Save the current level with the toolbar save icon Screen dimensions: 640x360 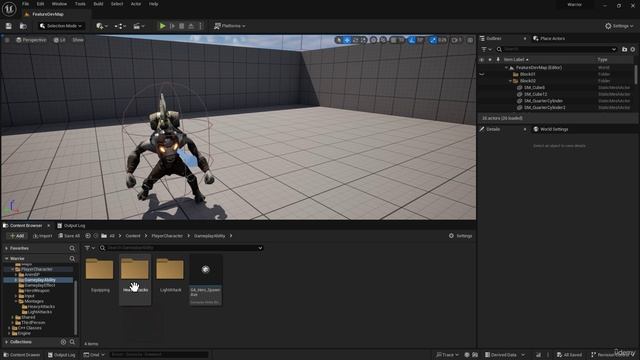(9, 26)
